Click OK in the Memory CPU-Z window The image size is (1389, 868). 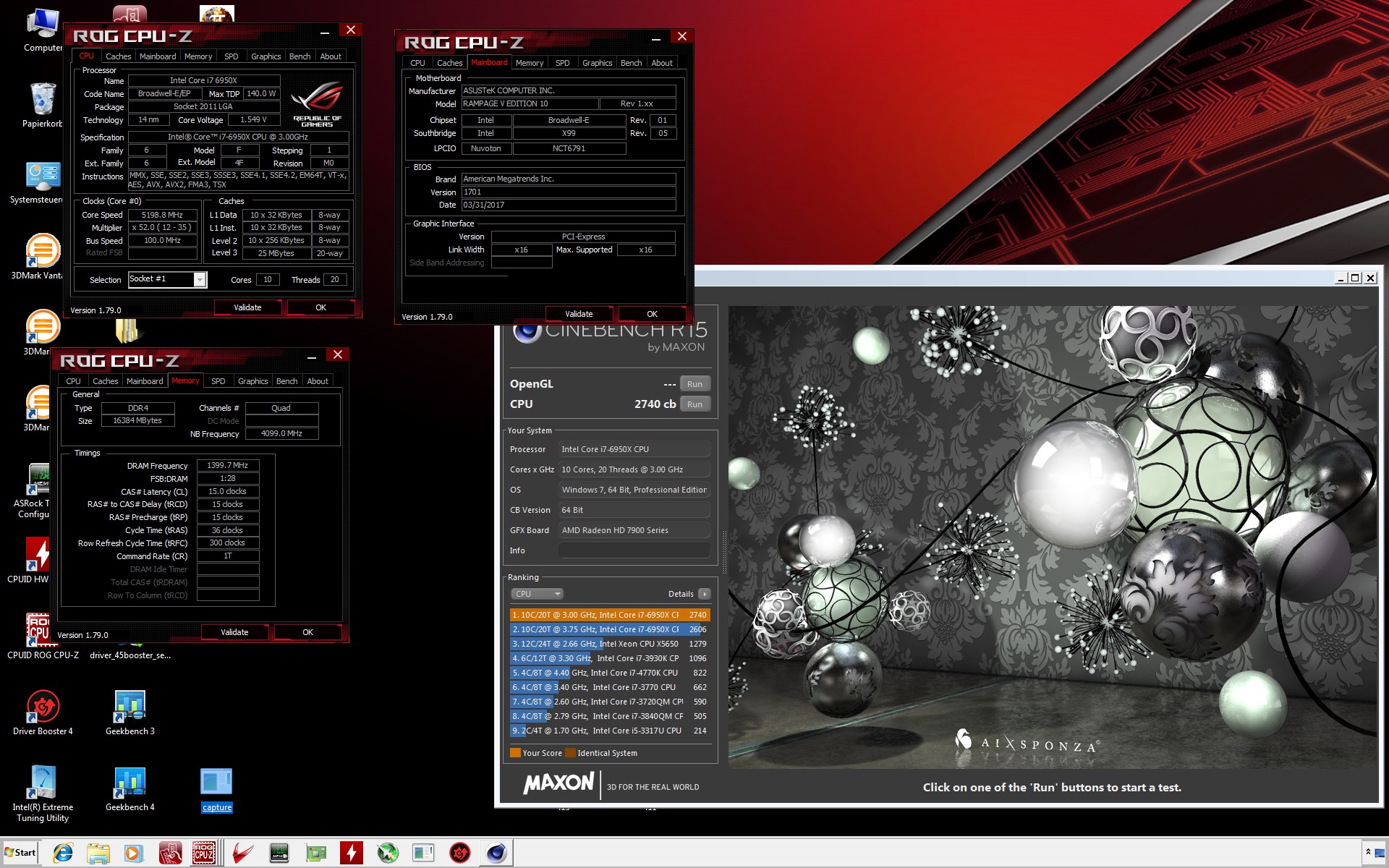click(x=307, y=632)
